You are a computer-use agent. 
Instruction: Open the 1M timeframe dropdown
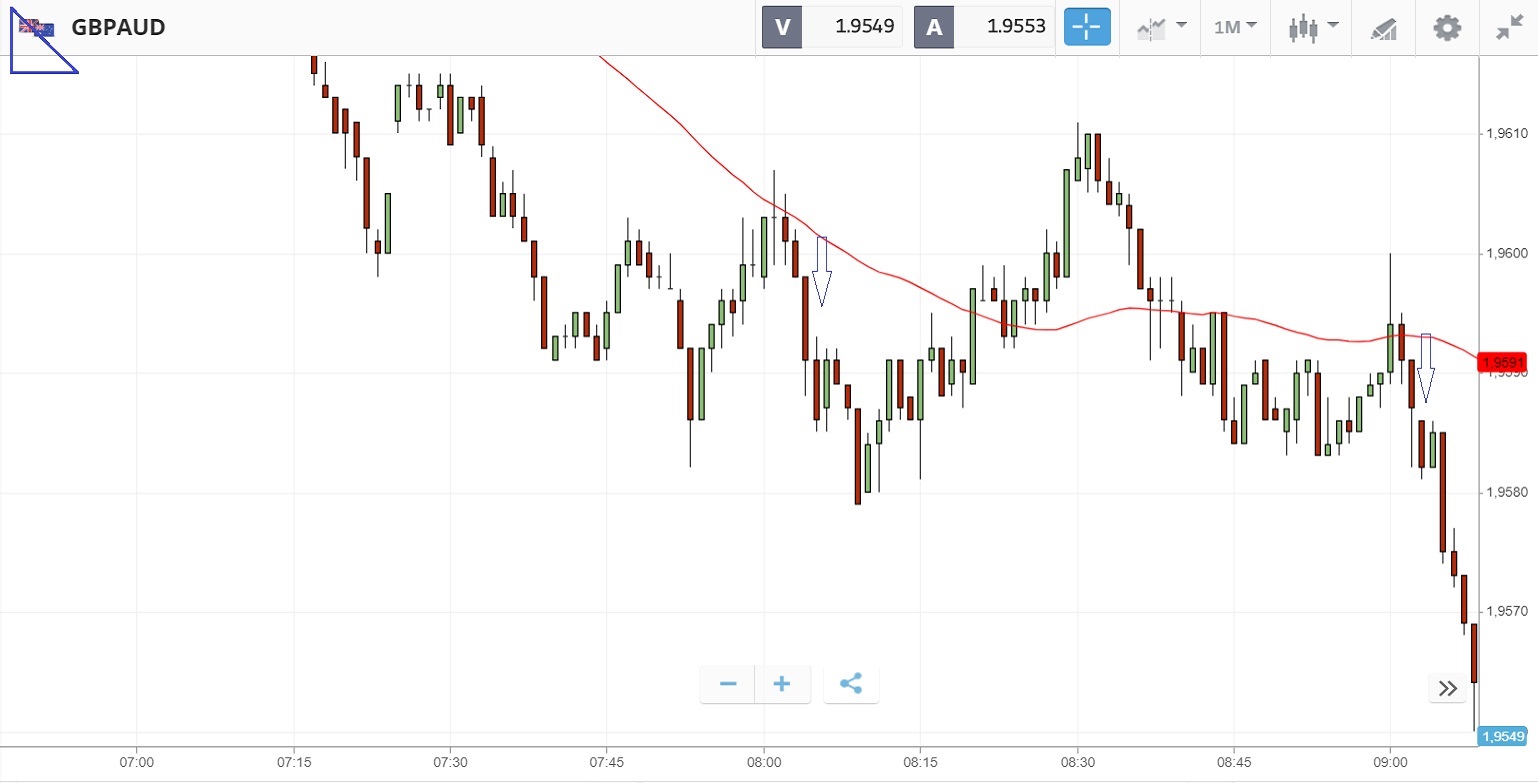pos(1235,27)
